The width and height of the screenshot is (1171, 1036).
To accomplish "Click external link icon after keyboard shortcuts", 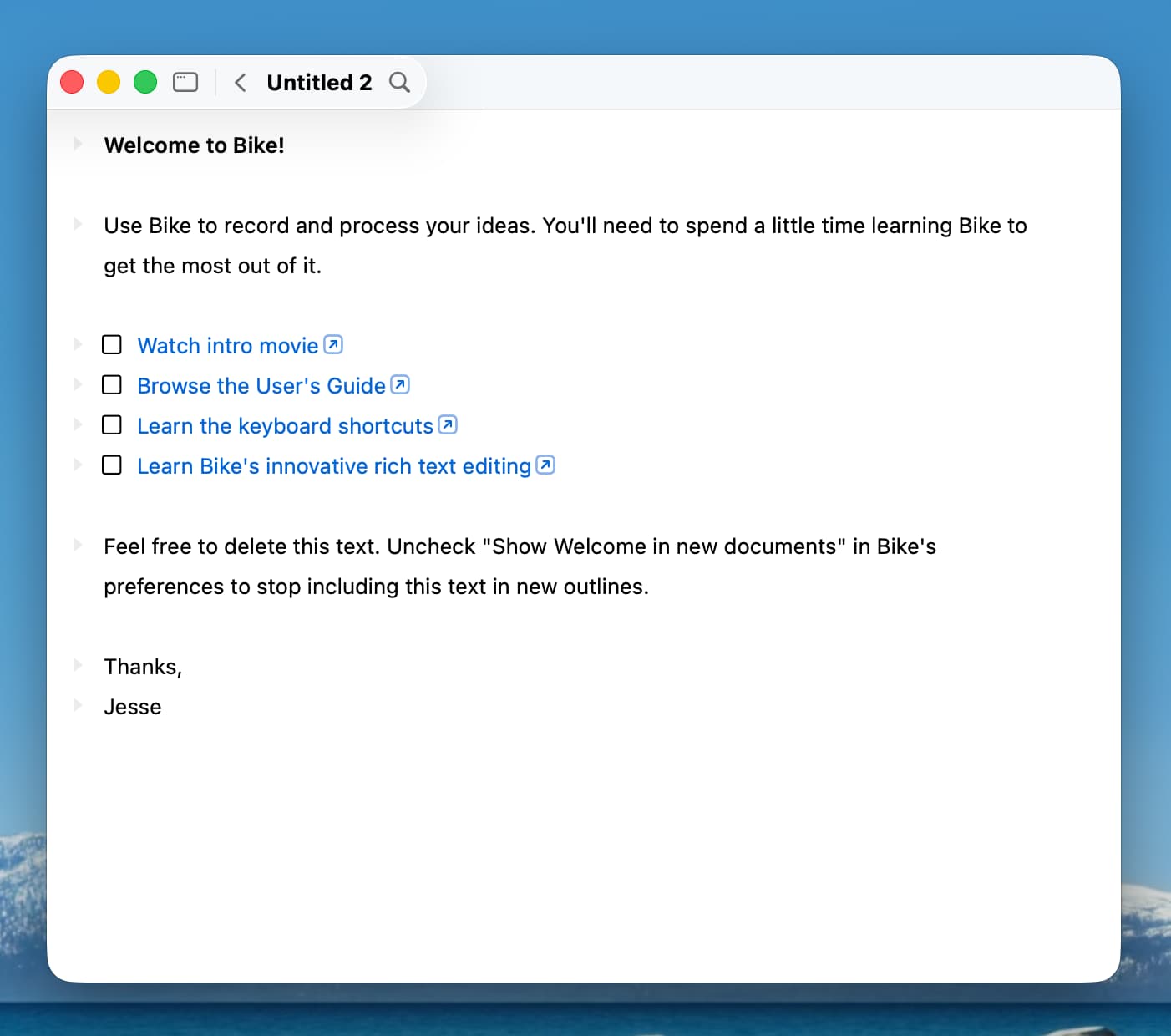I will pos(448,424).
